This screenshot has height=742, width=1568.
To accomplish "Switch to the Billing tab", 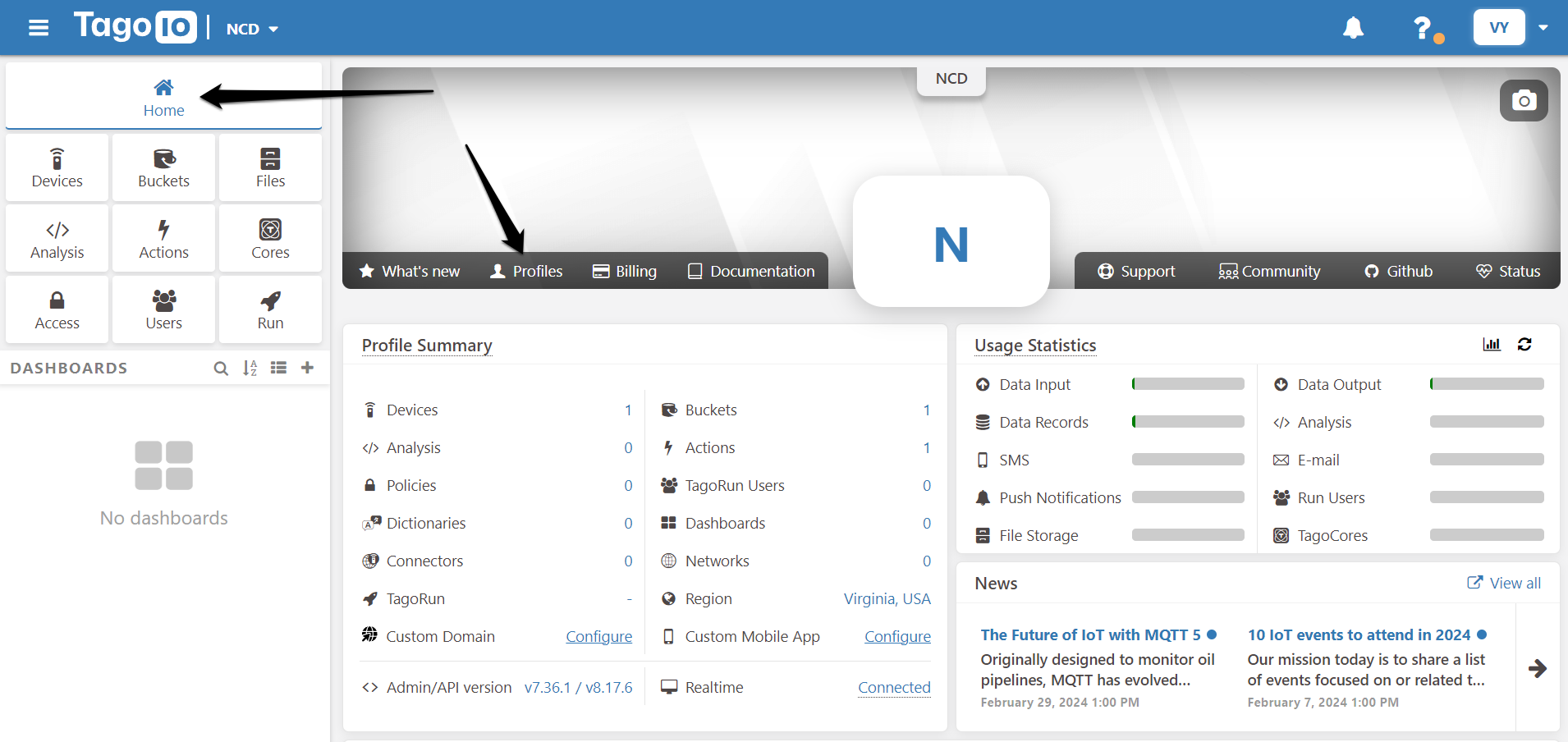I will point(624,271).
